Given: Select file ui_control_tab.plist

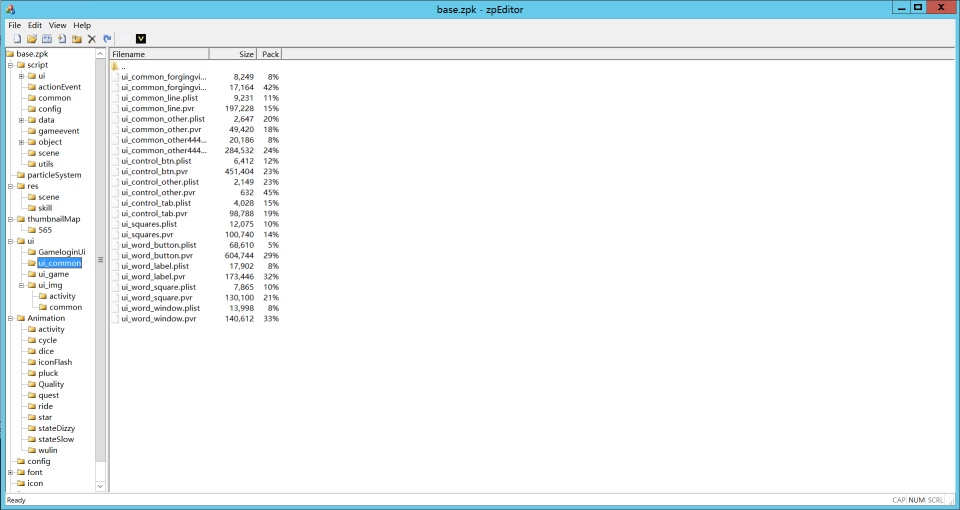Looking at the screenshot, I should click(x=156, y=203).
